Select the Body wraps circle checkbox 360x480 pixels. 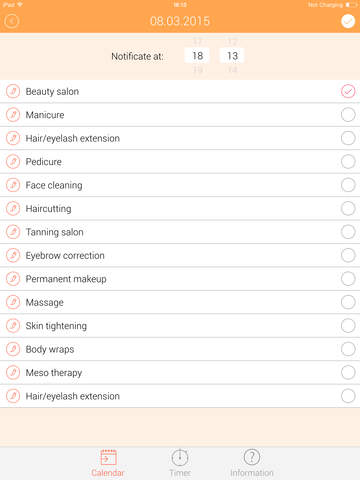pyautogui.click(x=348, y=349)
